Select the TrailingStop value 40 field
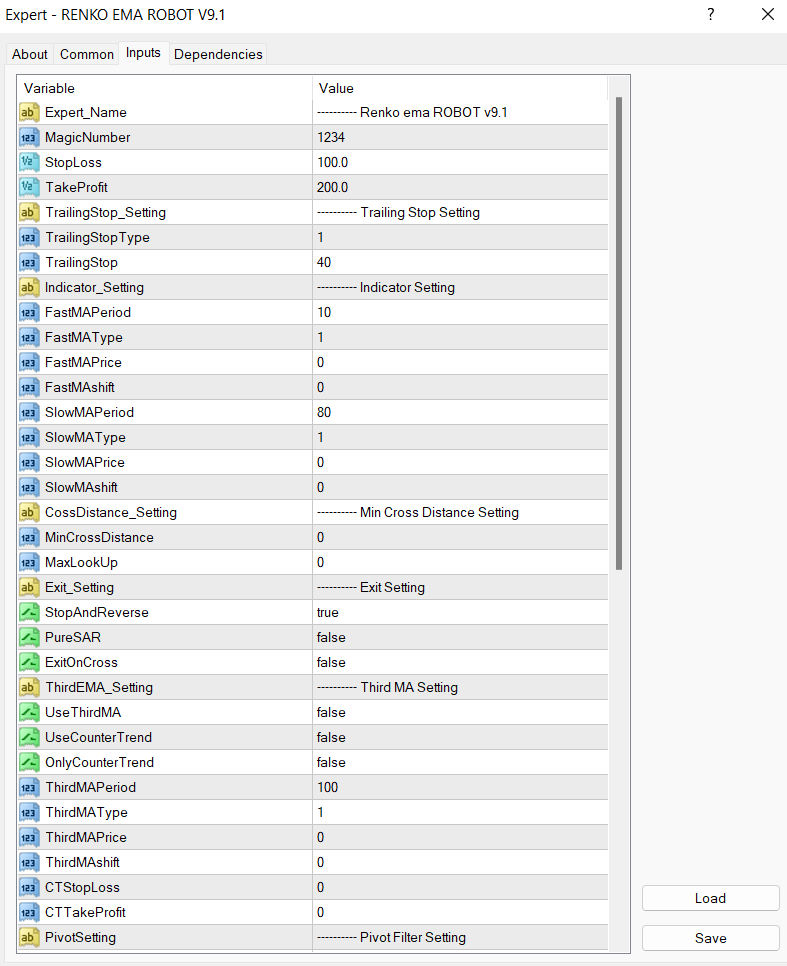Viewport: 787px width, 966px height. [x=460, y=262]
